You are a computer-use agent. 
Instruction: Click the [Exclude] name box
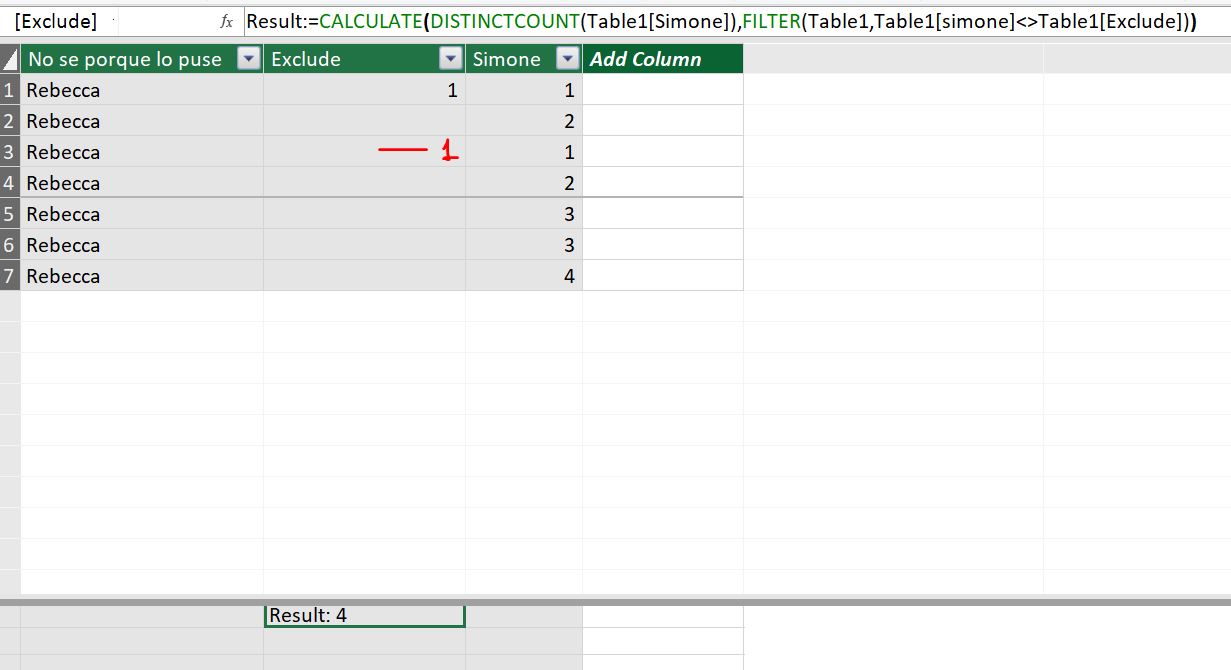coord(57,21)
